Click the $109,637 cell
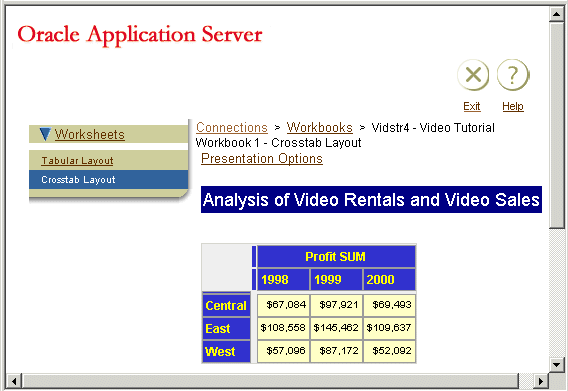 [389, 328]
